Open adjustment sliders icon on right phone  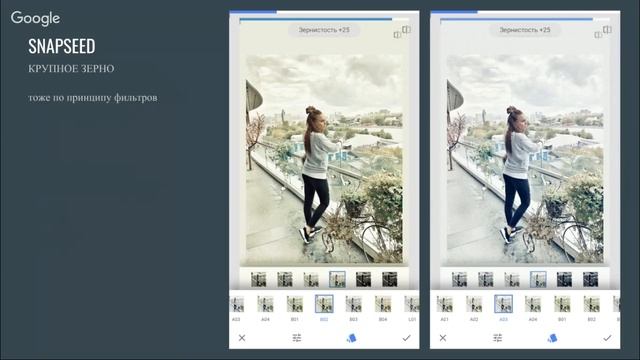pos(498,338)
